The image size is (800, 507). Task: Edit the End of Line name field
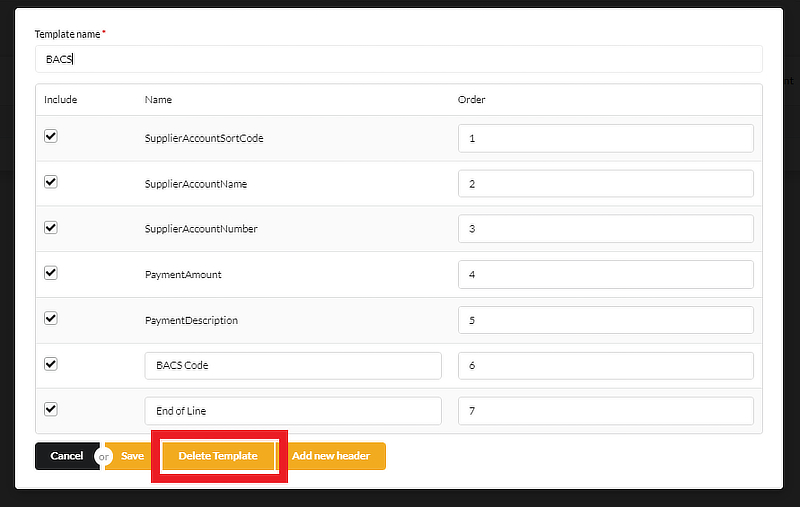pos(292,411)
